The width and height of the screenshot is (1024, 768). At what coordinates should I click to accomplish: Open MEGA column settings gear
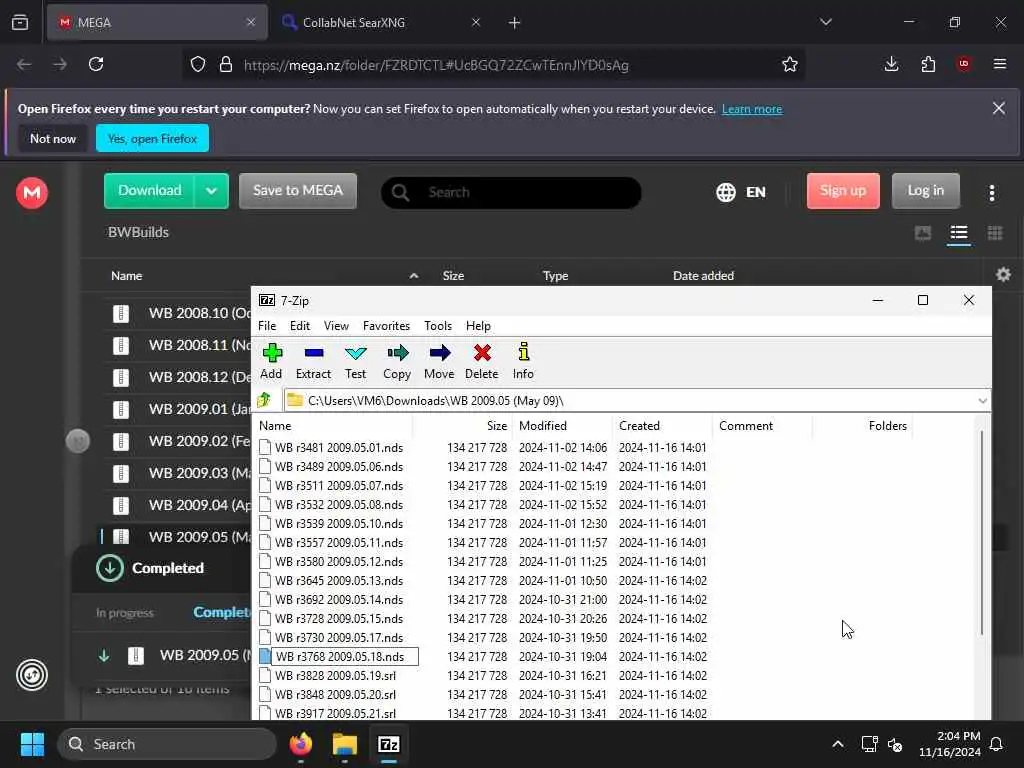pos(1004,275)
